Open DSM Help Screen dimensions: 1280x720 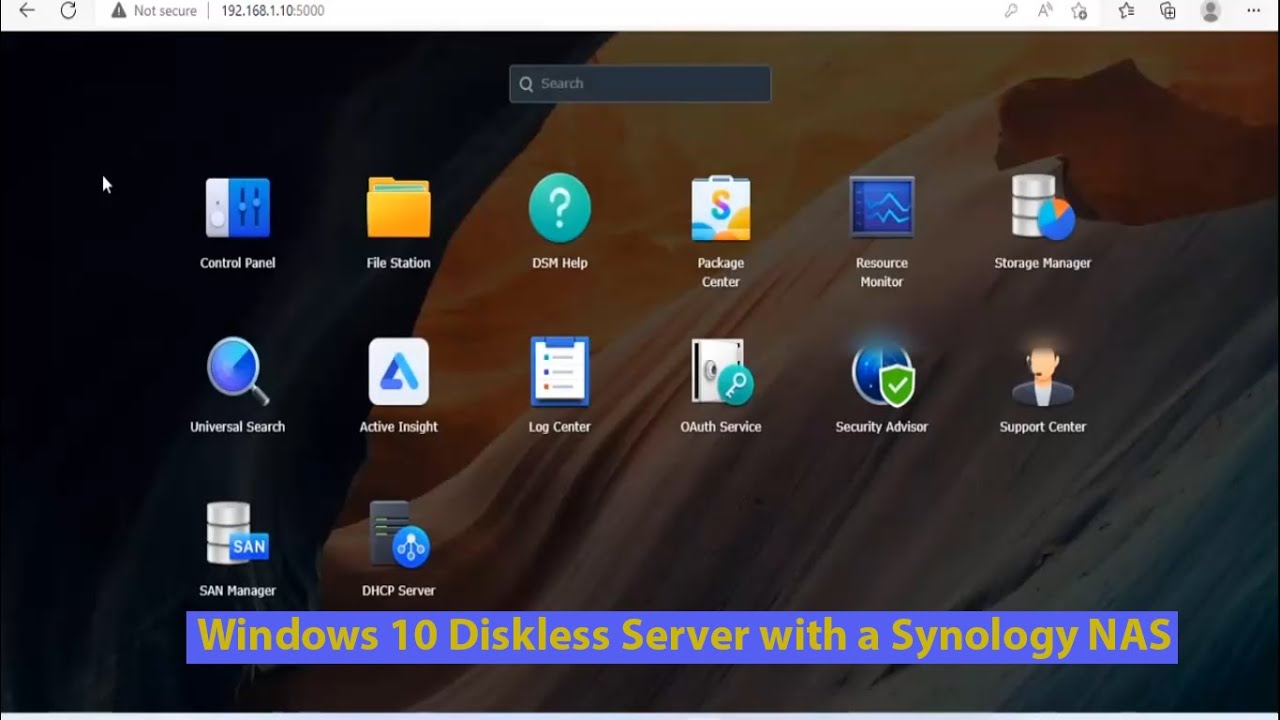[x=560, y=208]
